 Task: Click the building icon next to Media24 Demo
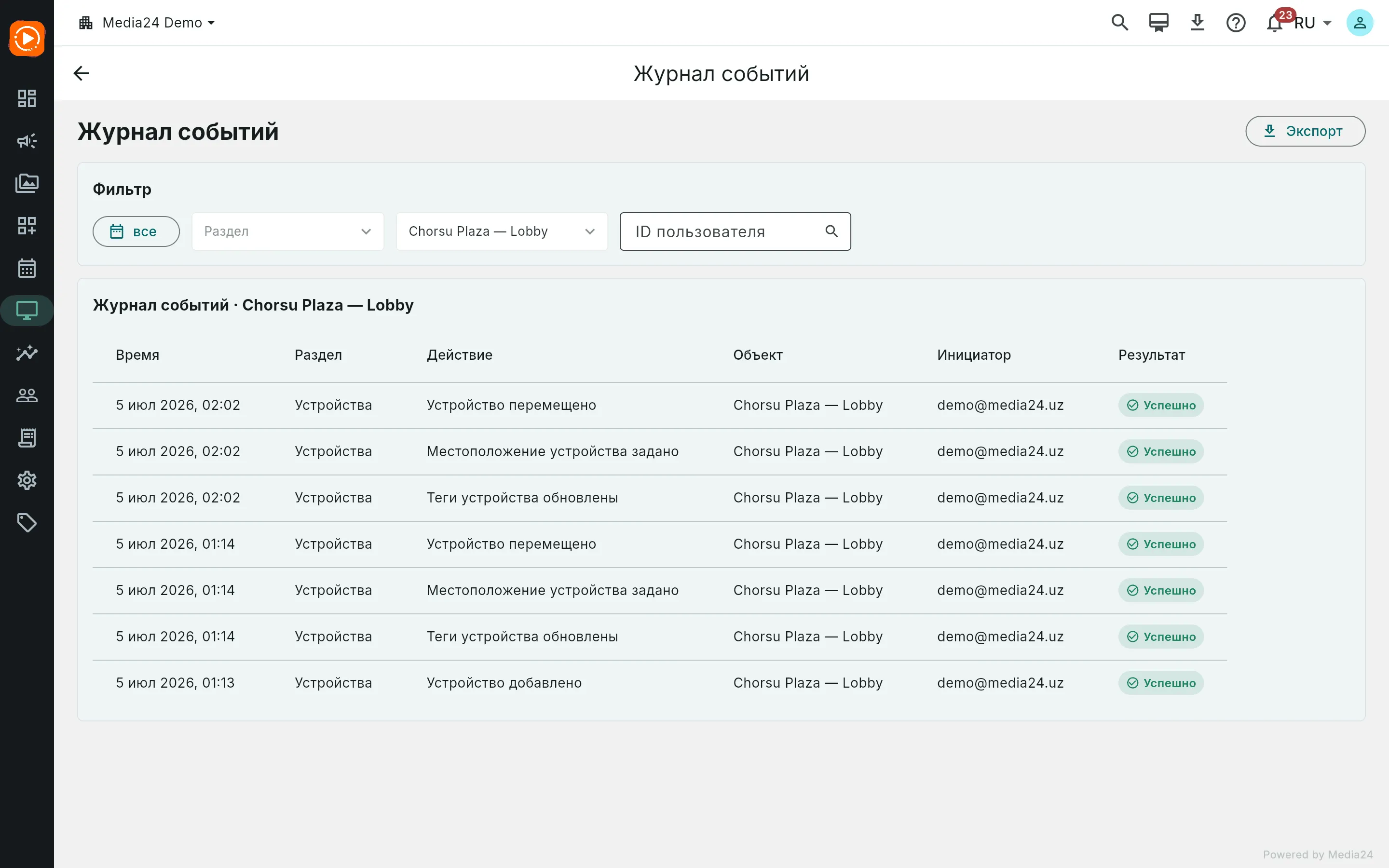pos(86,22)
